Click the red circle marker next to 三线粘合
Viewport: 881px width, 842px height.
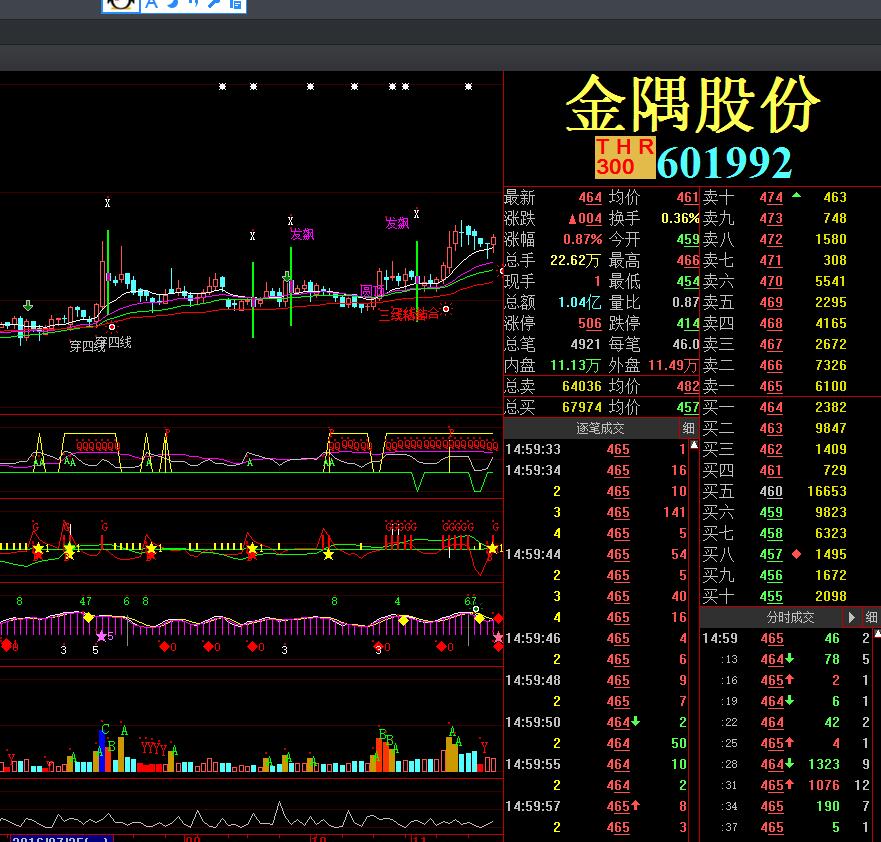(446, 309)
